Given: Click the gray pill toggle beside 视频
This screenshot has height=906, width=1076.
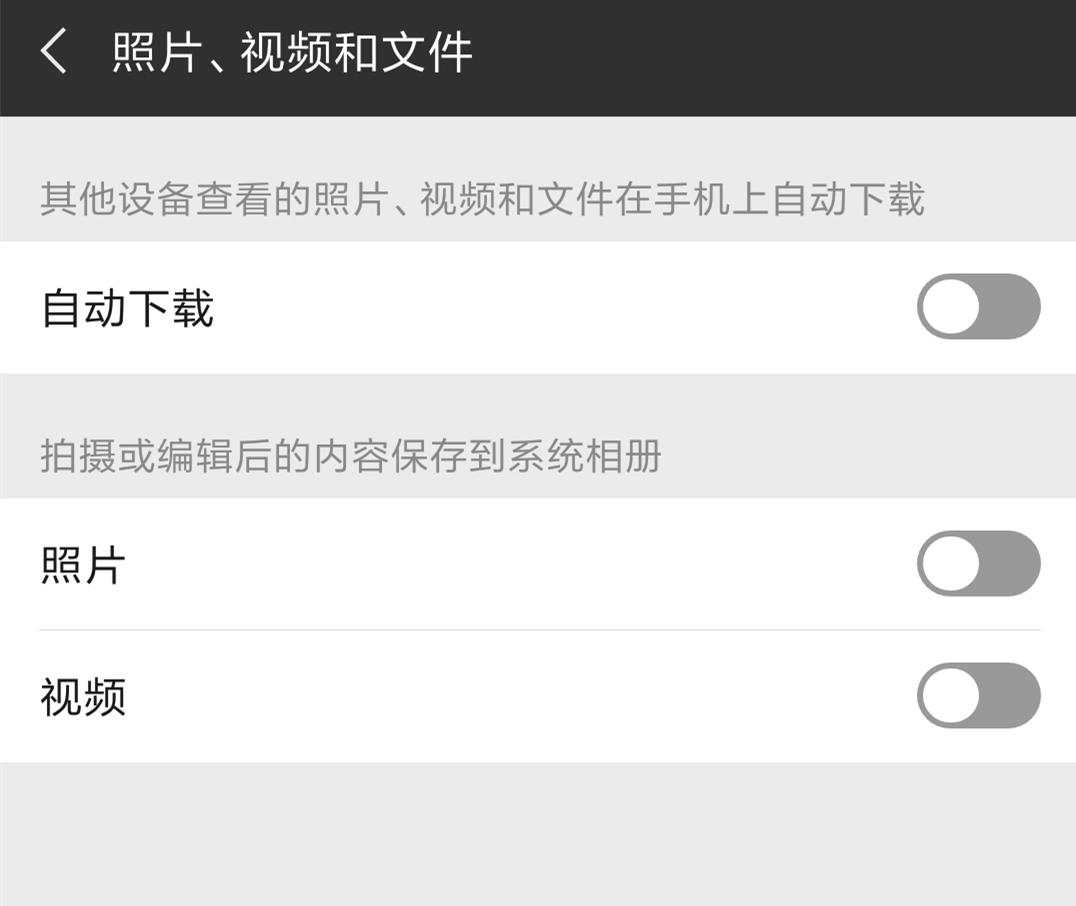Looking at the screenshot, I should (x=977, y=695).
